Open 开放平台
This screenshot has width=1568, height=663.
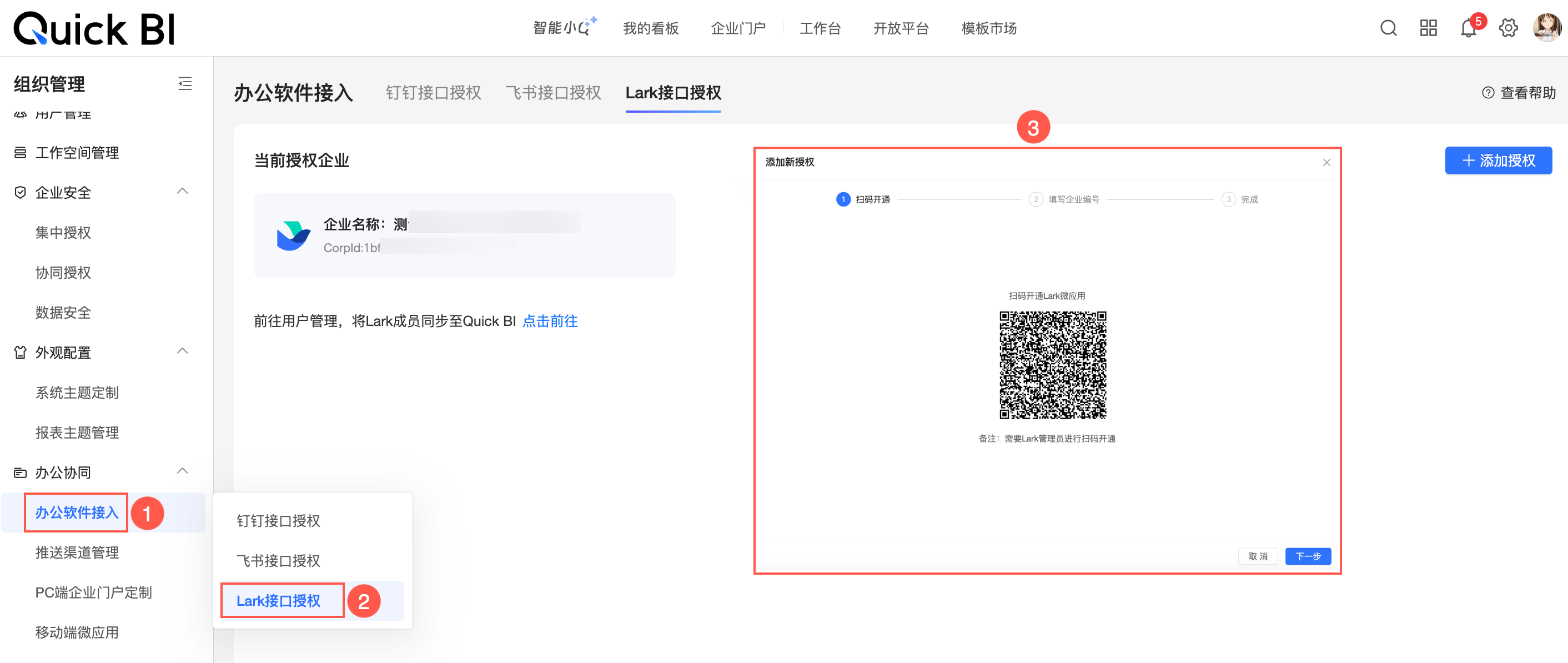(901, 29)
